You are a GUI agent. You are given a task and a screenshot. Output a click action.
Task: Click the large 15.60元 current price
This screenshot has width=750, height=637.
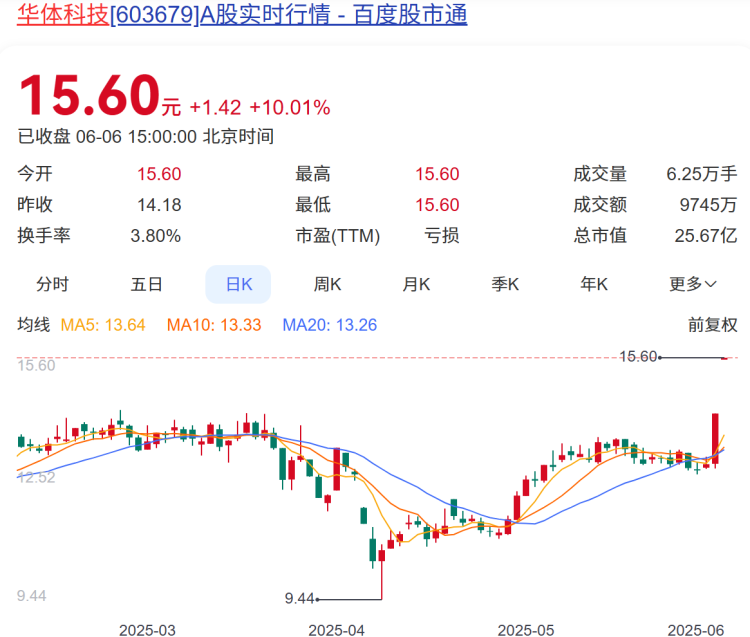[x=99, y=96]
